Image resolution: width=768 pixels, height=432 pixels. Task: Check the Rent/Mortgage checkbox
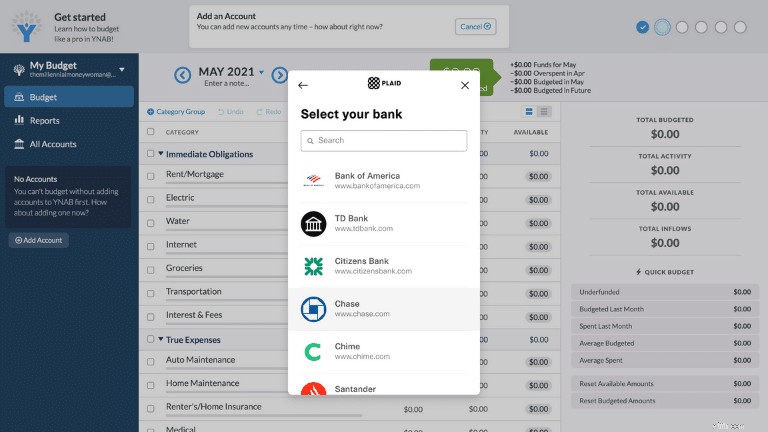150,176
